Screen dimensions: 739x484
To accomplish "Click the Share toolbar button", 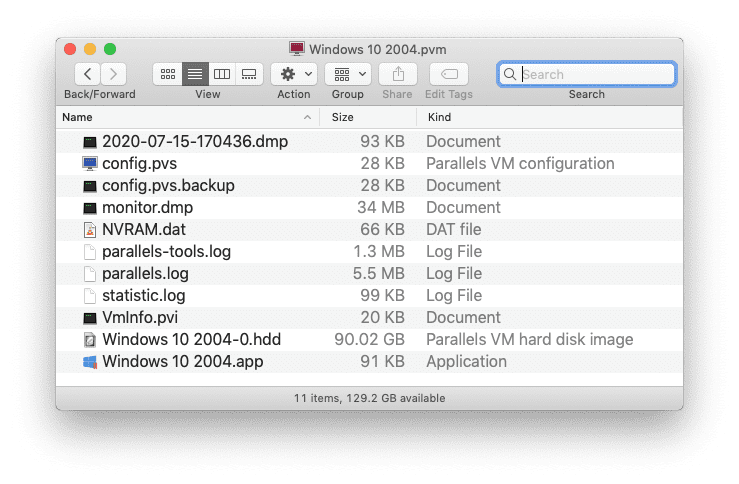I will 398,74.
